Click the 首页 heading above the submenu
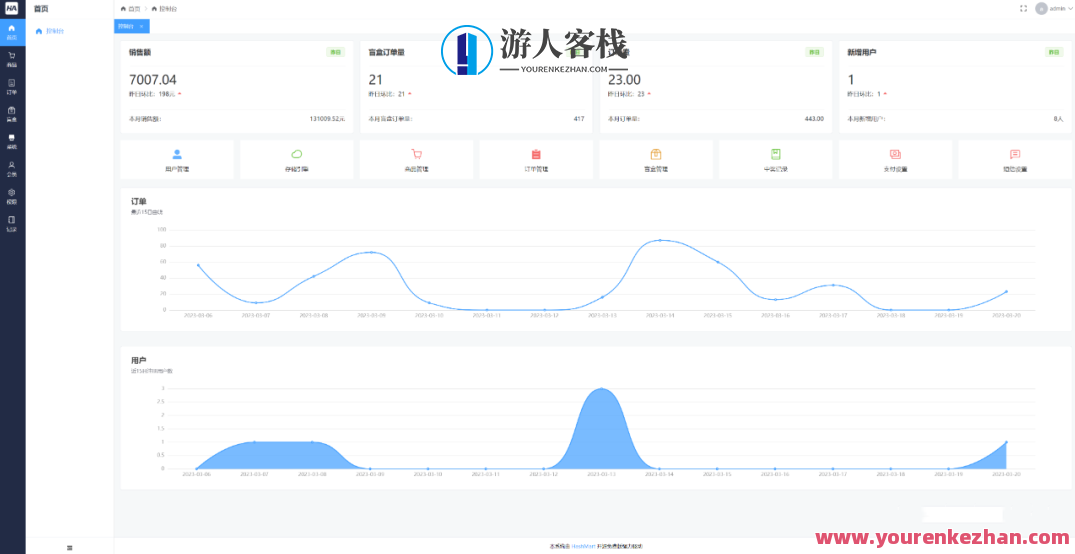 [x=41, y=9]
